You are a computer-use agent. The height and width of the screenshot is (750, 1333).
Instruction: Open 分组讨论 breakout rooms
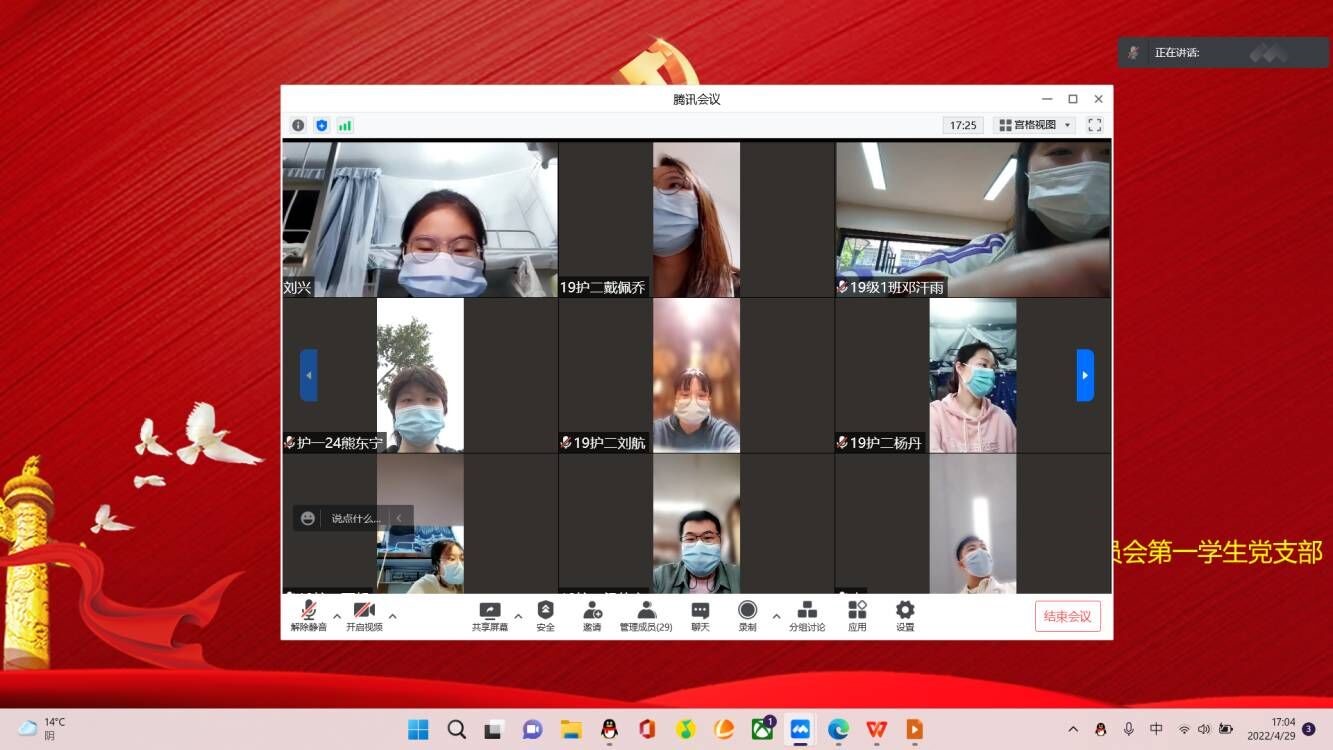(807, 615)
